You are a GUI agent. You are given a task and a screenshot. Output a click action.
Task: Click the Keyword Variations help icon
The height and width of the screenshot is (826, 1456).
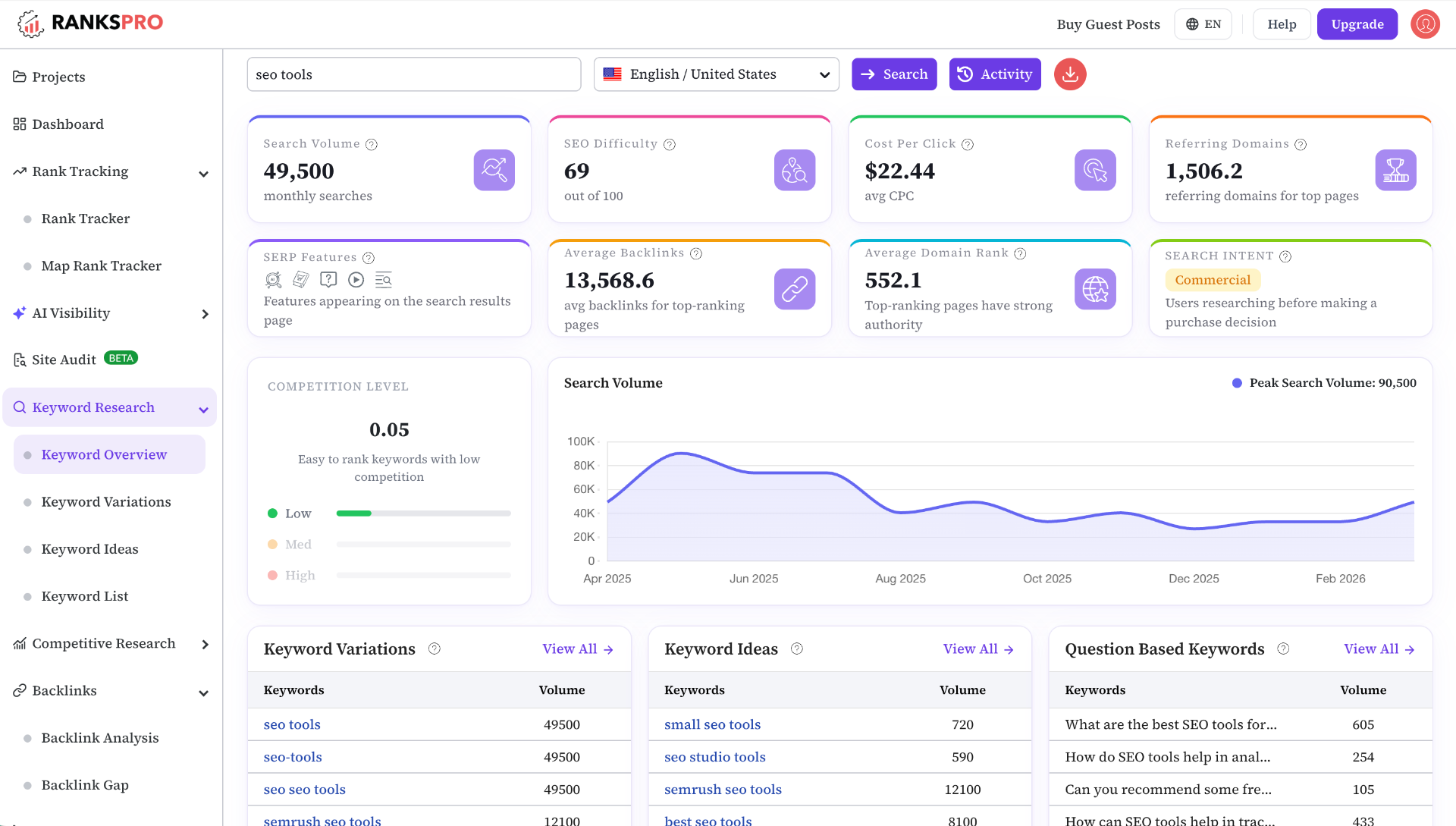(435, 649)
